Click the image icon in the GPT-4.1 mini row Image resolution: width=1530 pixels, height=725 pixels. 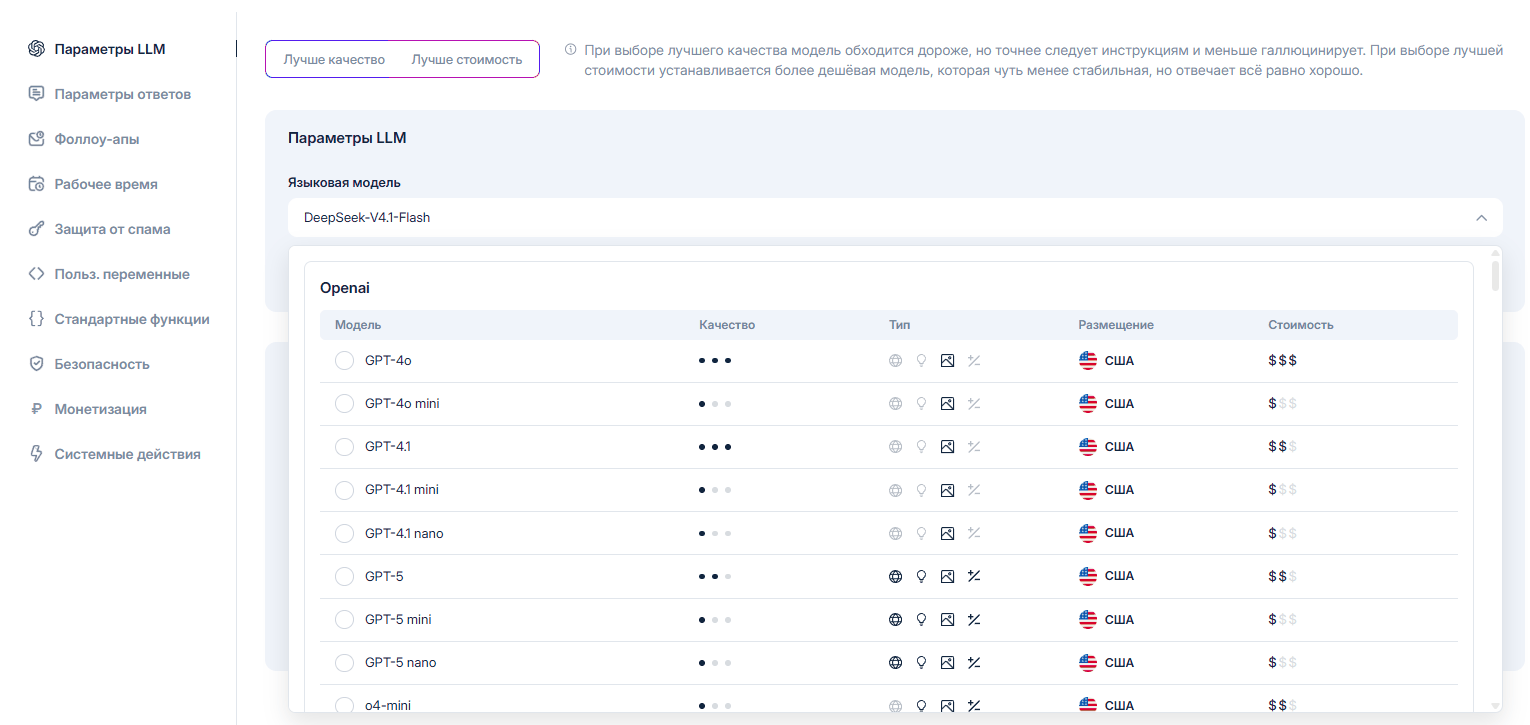[947, 490]
